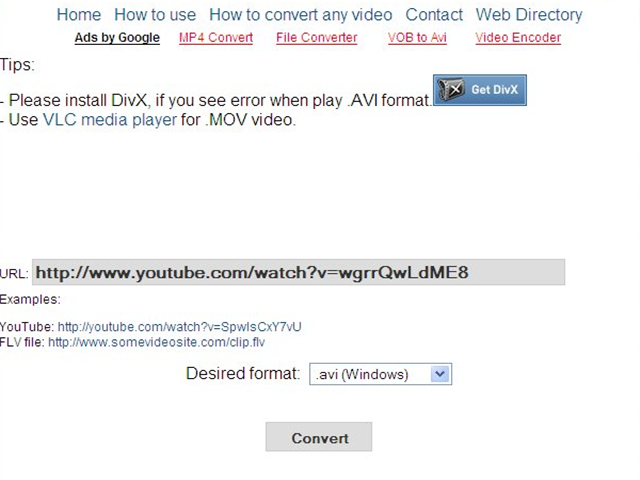Viewport: 640px width, 480px height.
Task: Navigate to the Contact page
Action: point(434,15)
